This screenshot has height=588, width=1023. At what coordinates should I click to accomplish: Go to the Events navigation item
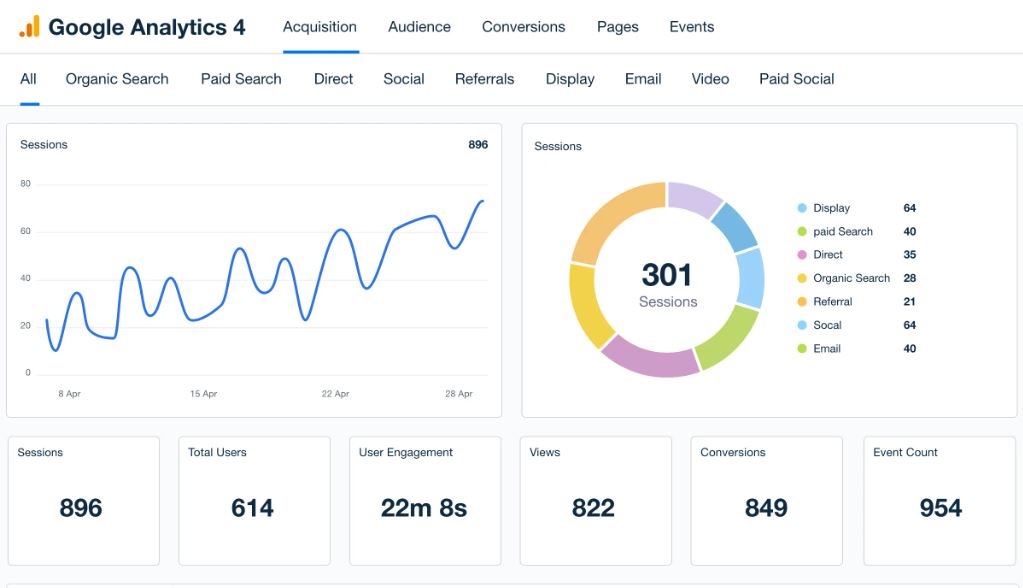(691, 27)
